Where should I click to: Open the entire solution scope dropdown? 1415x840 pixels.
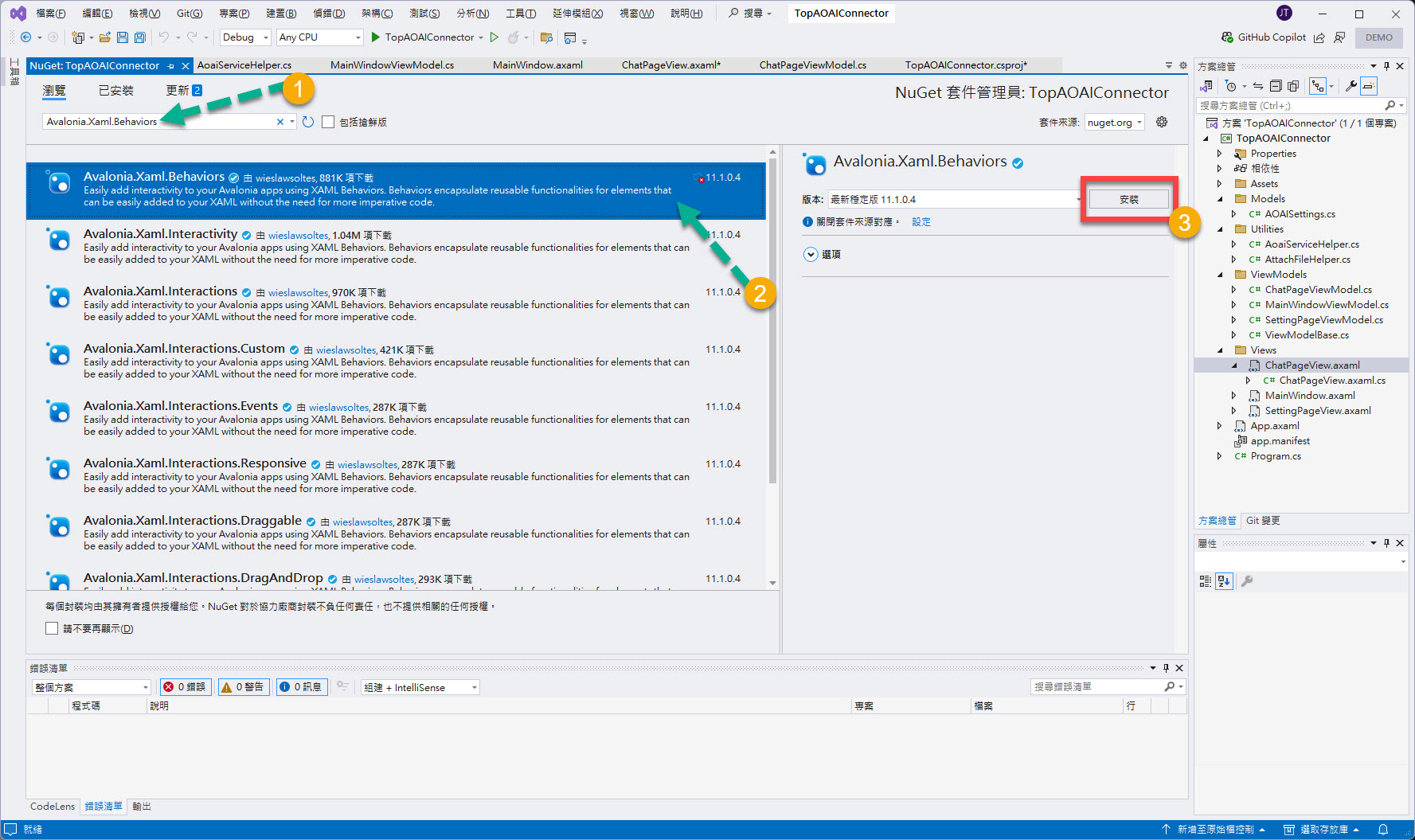coord(91,687)
